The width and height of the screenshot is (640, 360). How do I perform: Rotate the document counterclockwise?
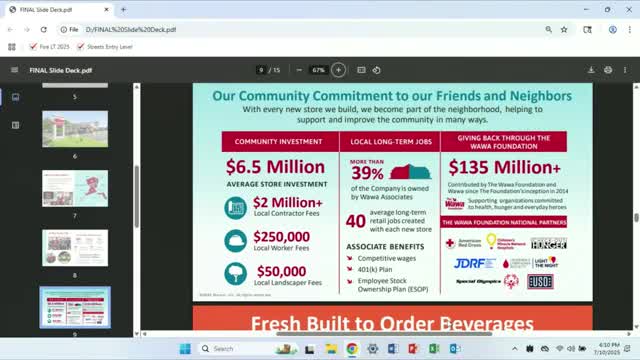tap(376, 70)
